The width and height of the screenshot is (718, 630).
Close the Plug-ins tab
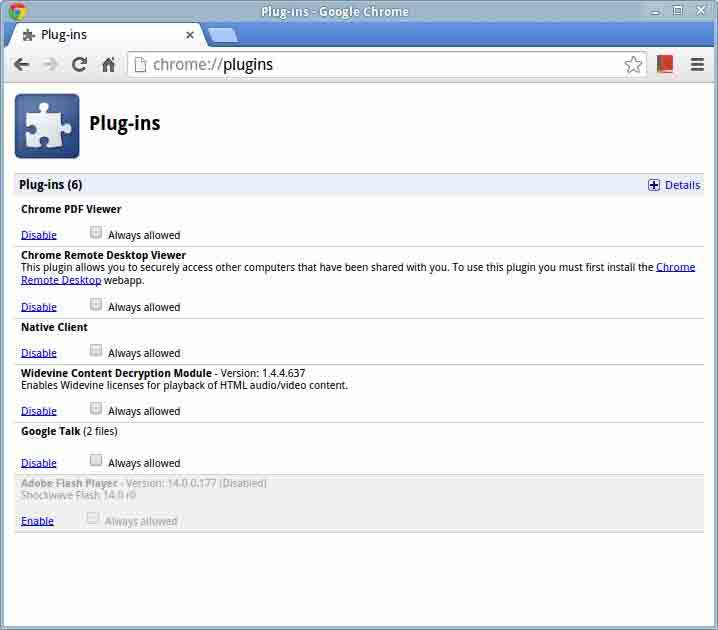[x=190, y=35]
